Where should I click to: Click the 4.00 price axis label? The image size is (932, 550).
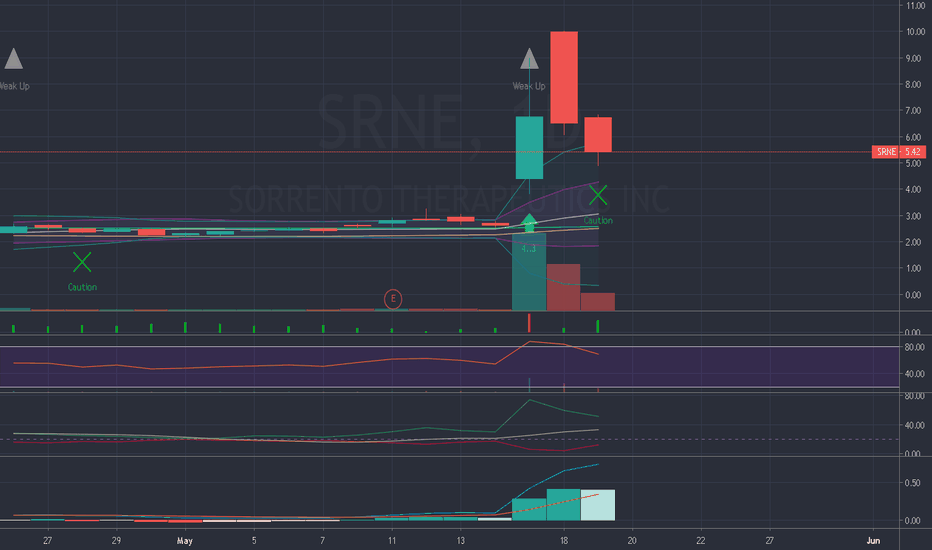914,190
